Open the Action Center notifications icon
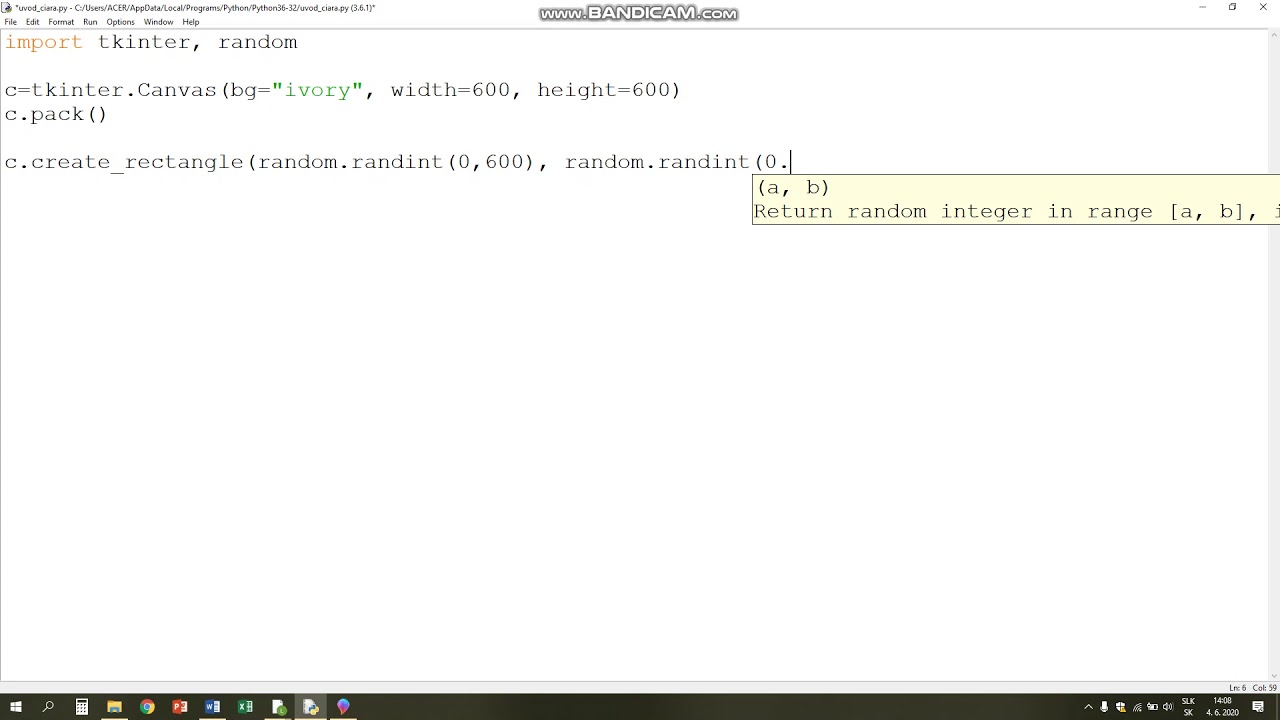 (x=1258, y=707)
